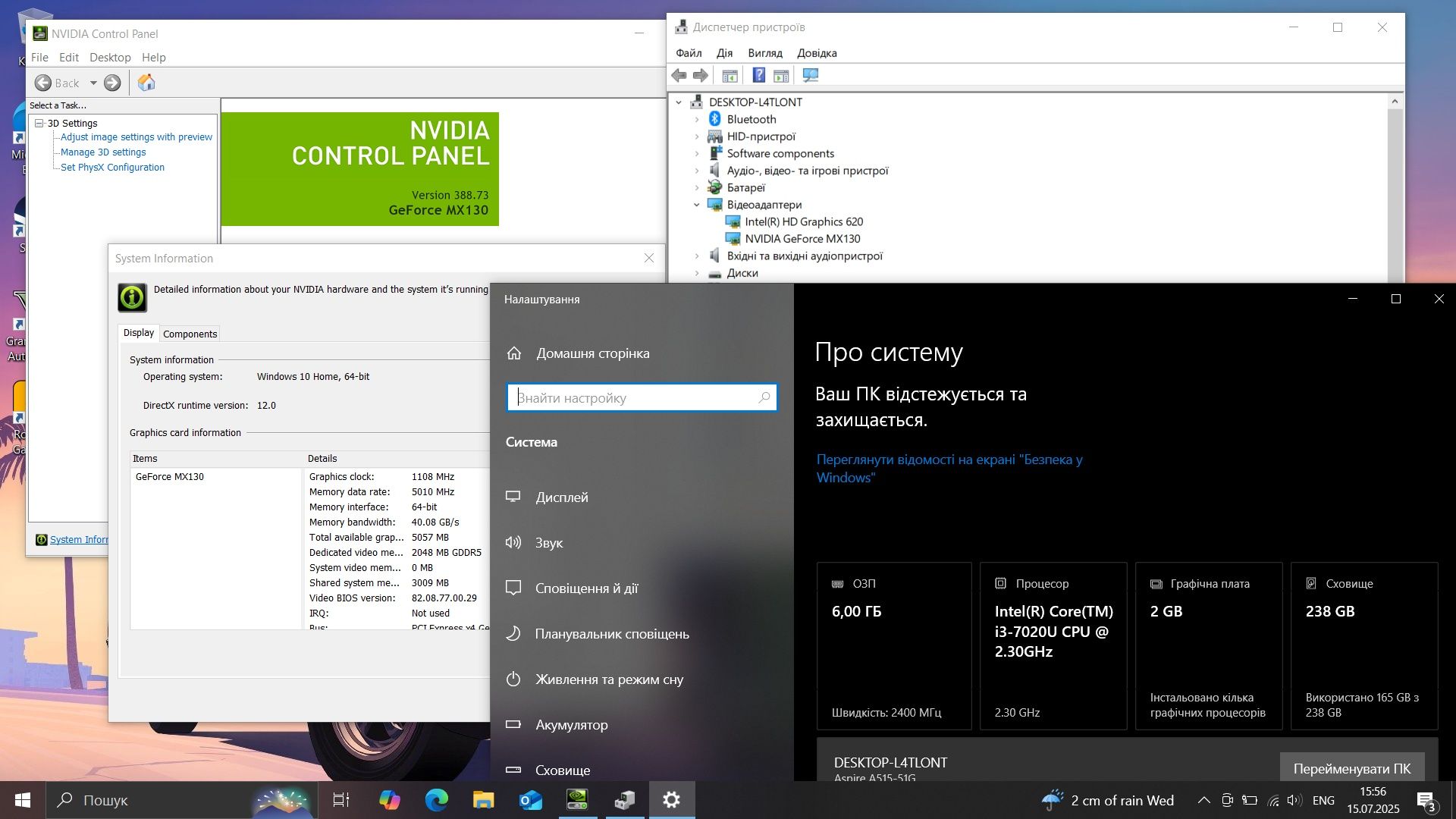This screenshot has width=1456, height=819.
Task: Click the Forward arrow in NVIDIA Control Panel
Action: point(112,83)
